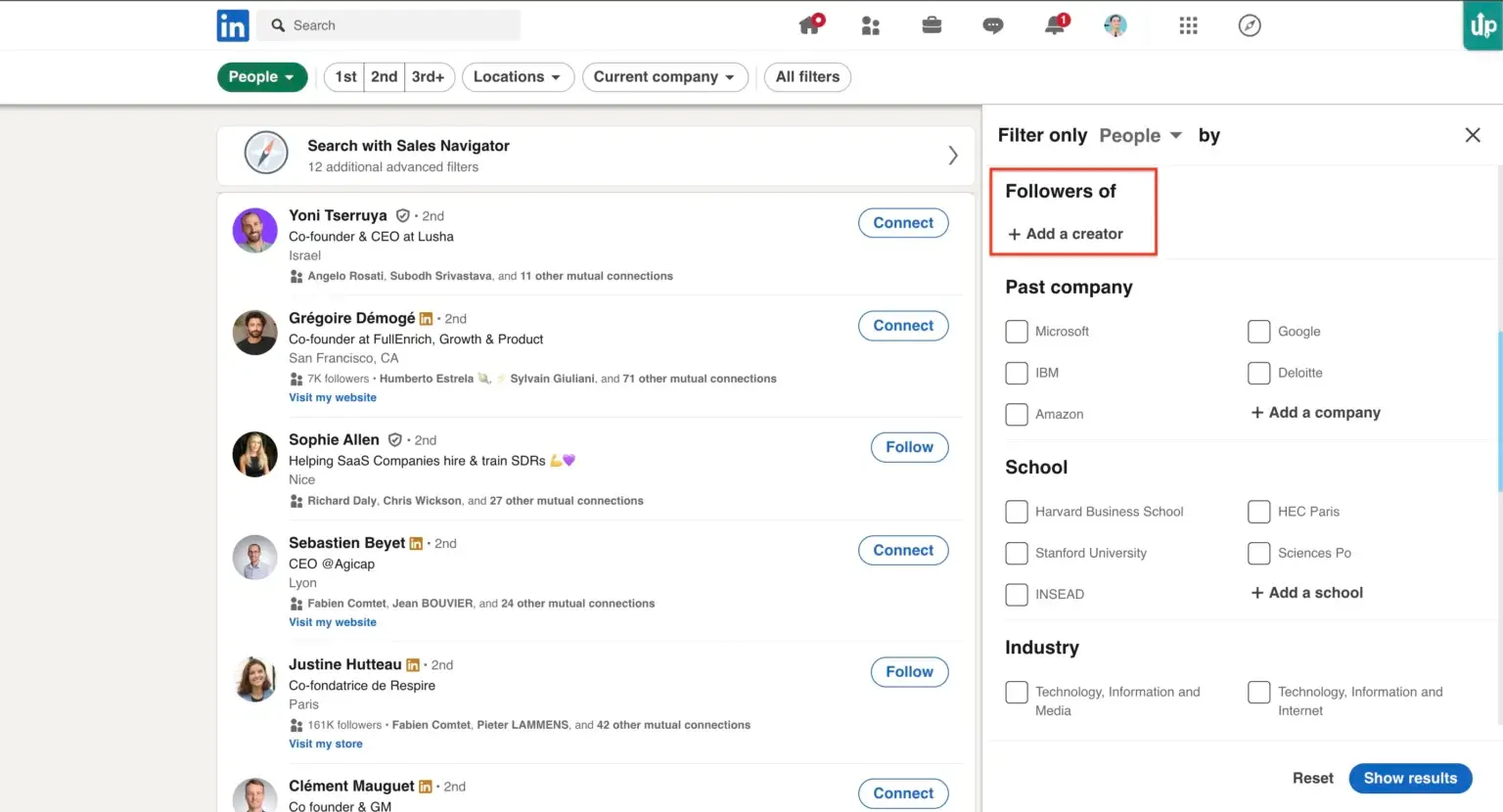This screenshot has height=812, width=1503.
Task: Open the 'Filter only People' dropdown
Action: [1140, 136]
